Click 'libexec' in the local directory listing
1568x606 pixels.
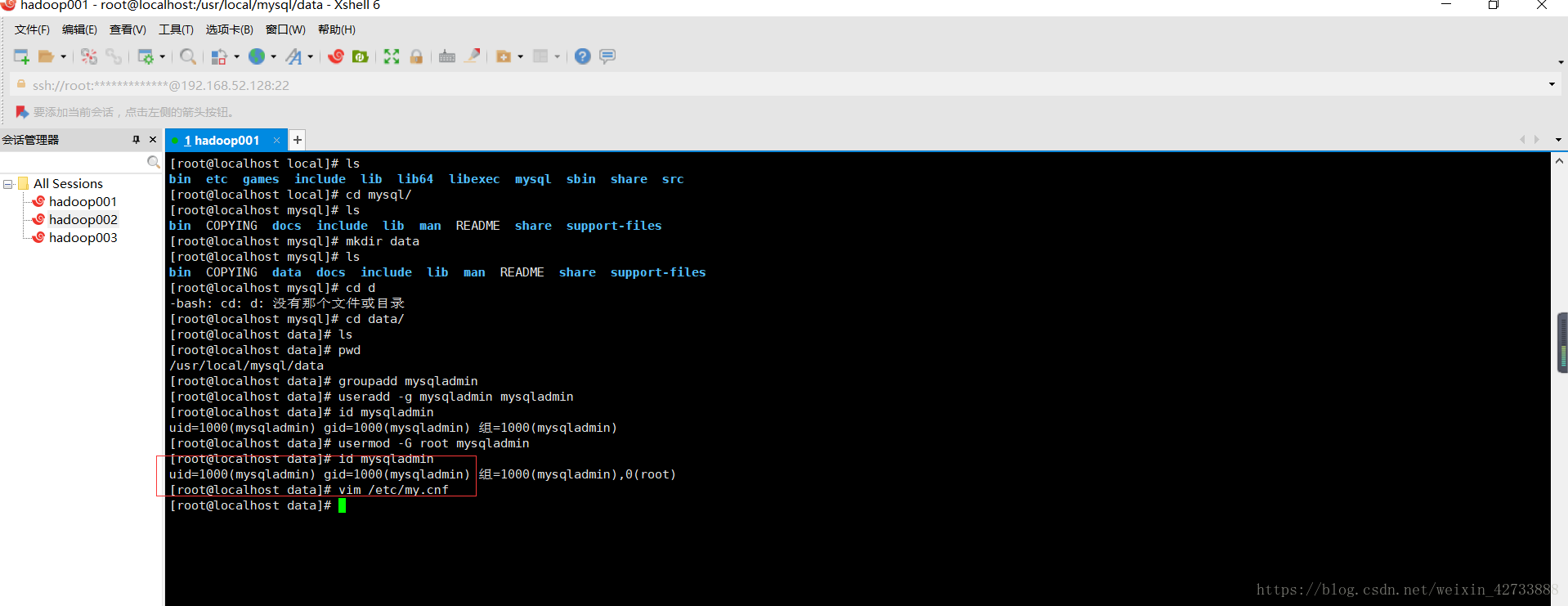pos(474,180)
